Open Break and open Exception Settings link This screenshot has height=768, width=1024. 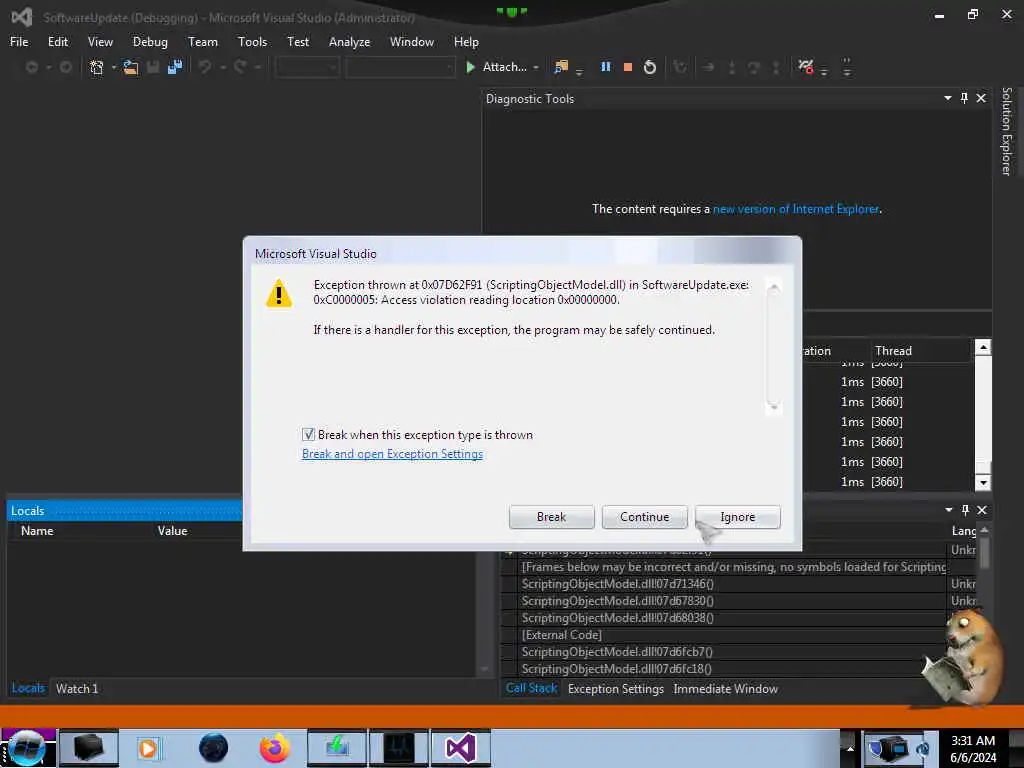pos(392,454)
